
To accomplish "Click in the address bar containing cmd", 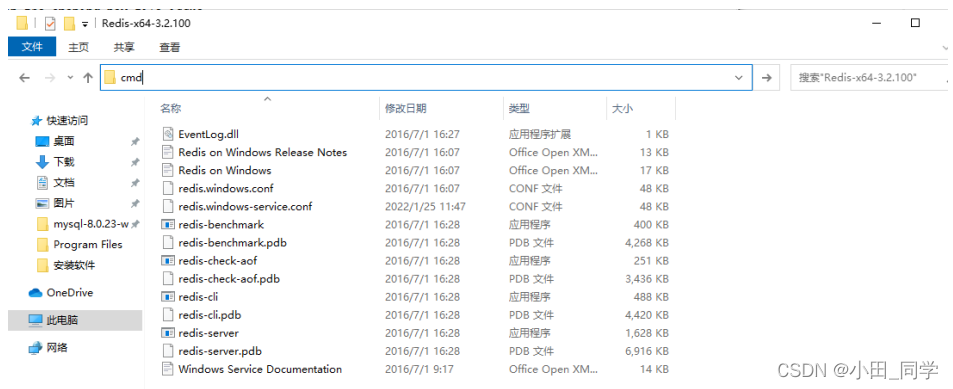I will point(426,78).
